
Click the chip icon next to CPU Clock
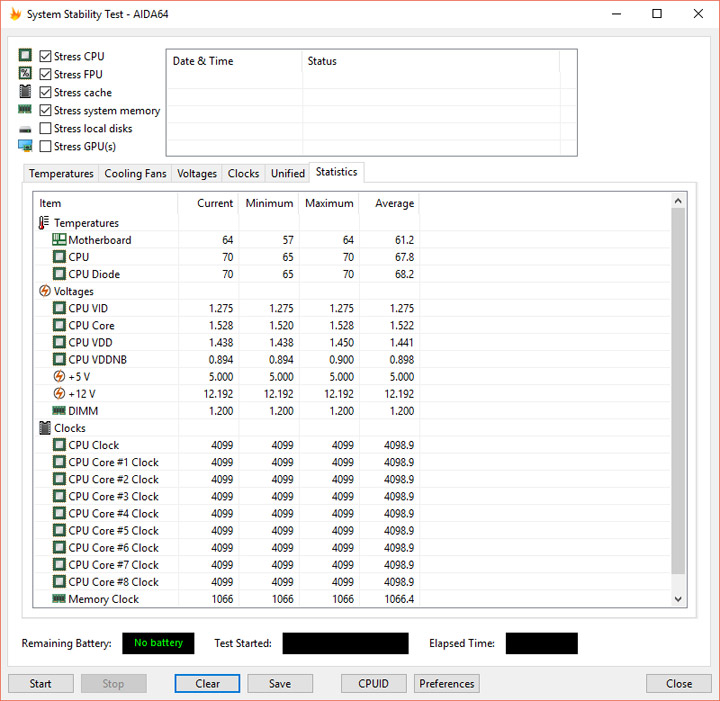click(59, 445)
